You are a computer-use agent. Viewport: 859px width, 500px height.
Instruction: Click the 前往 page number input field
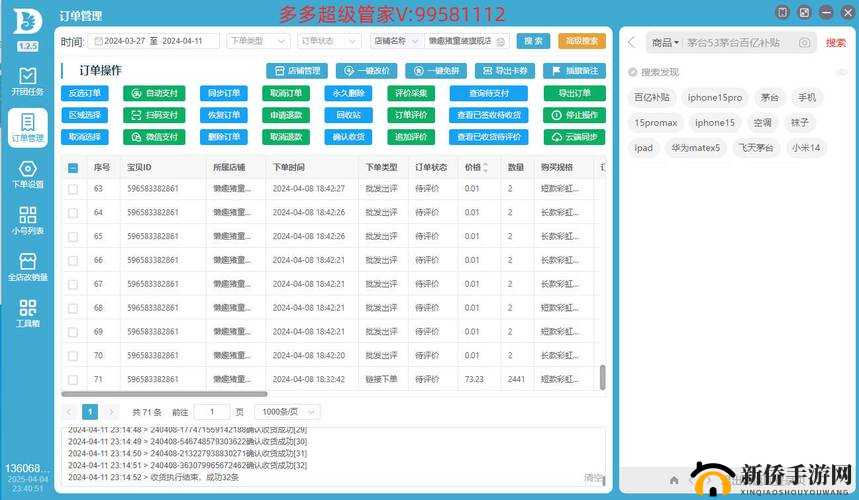tap(212, 412)
